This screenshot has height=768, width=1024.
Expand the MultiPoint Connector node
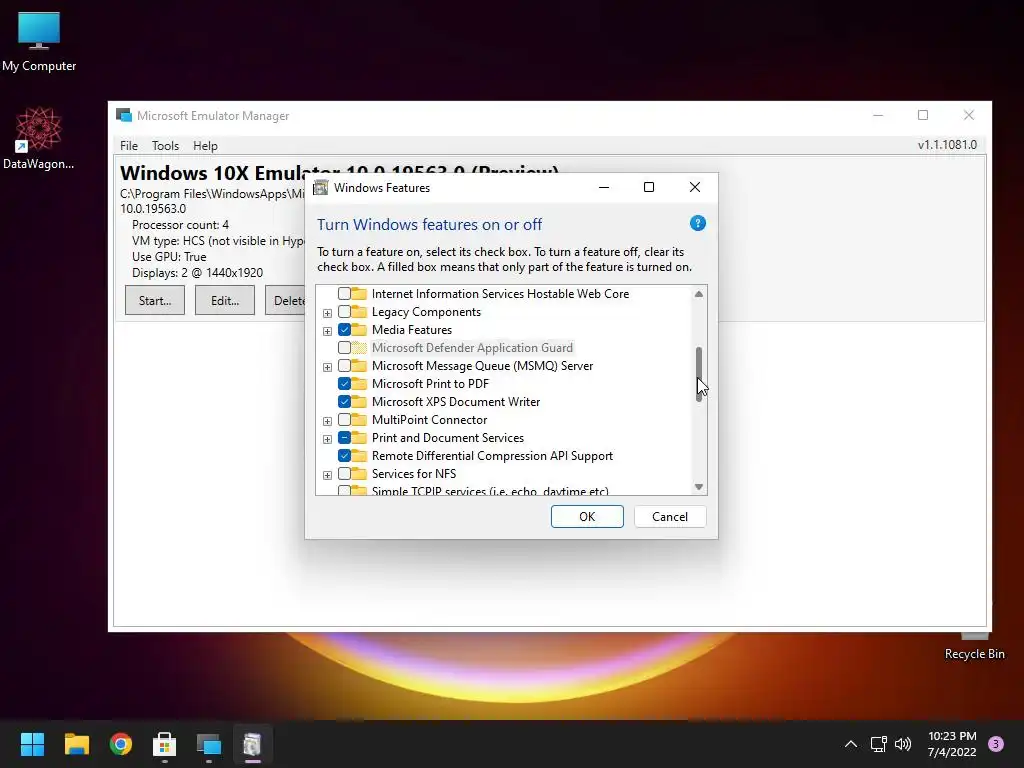[327, 421]
